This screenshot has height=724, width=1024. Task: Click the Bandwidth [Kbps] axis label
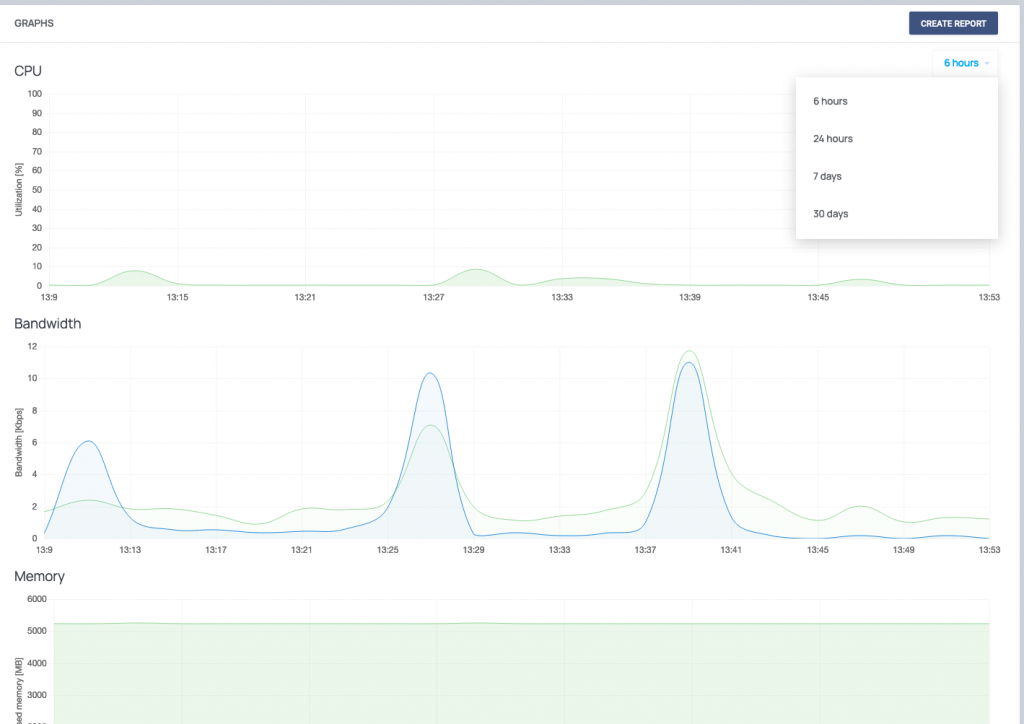pyautogui.click(x=19, y=443)
